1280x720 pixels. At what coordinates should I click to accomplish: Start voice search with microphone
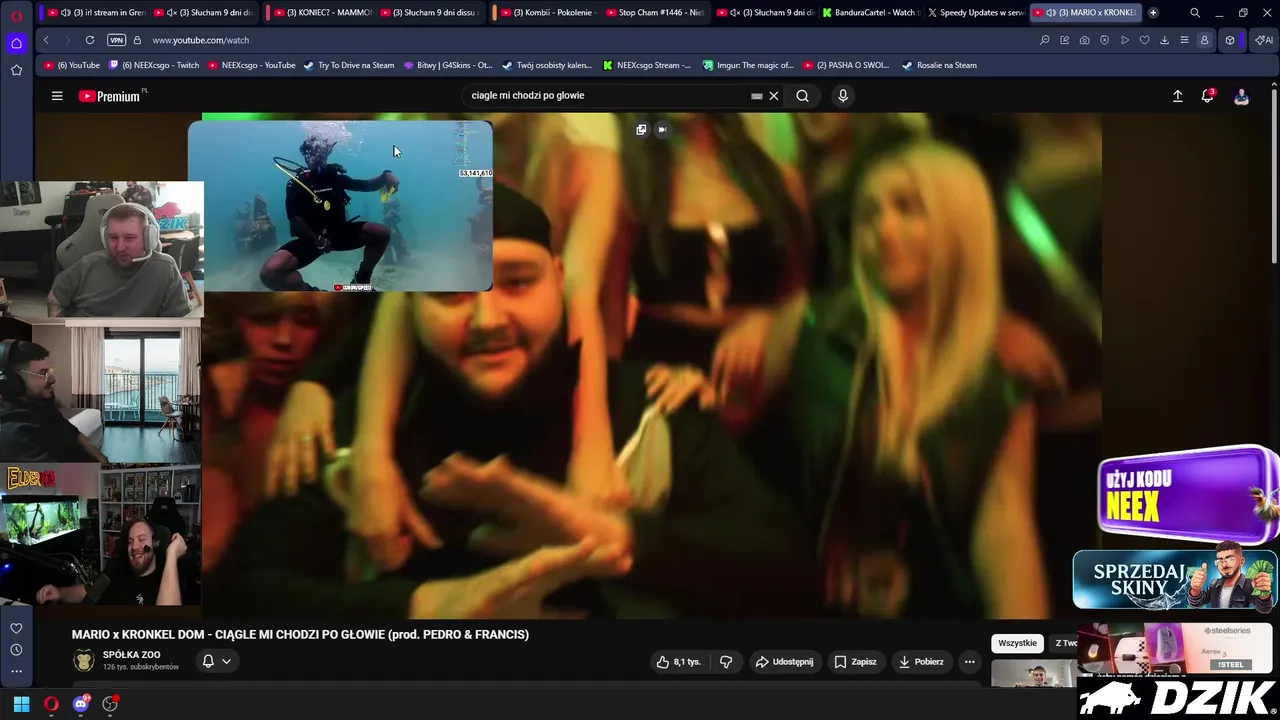pyautogui.click(x=843, y=96)
